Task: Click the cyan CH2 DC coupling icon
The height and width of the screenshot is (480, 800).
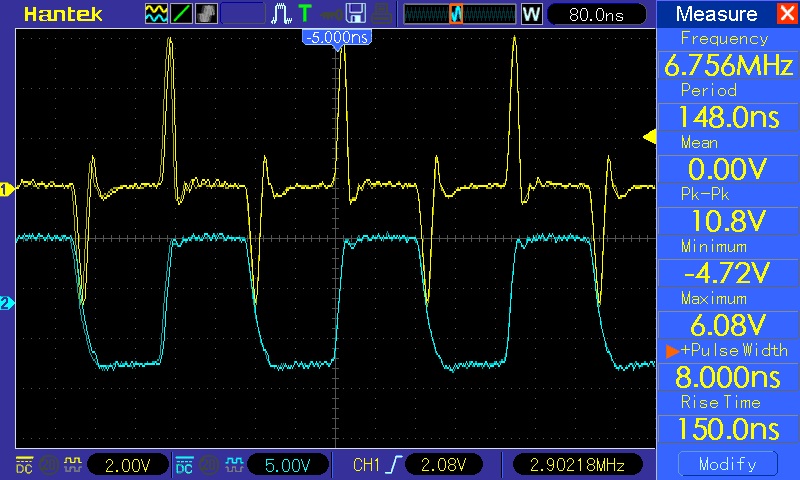Action: tap(184, 465)
